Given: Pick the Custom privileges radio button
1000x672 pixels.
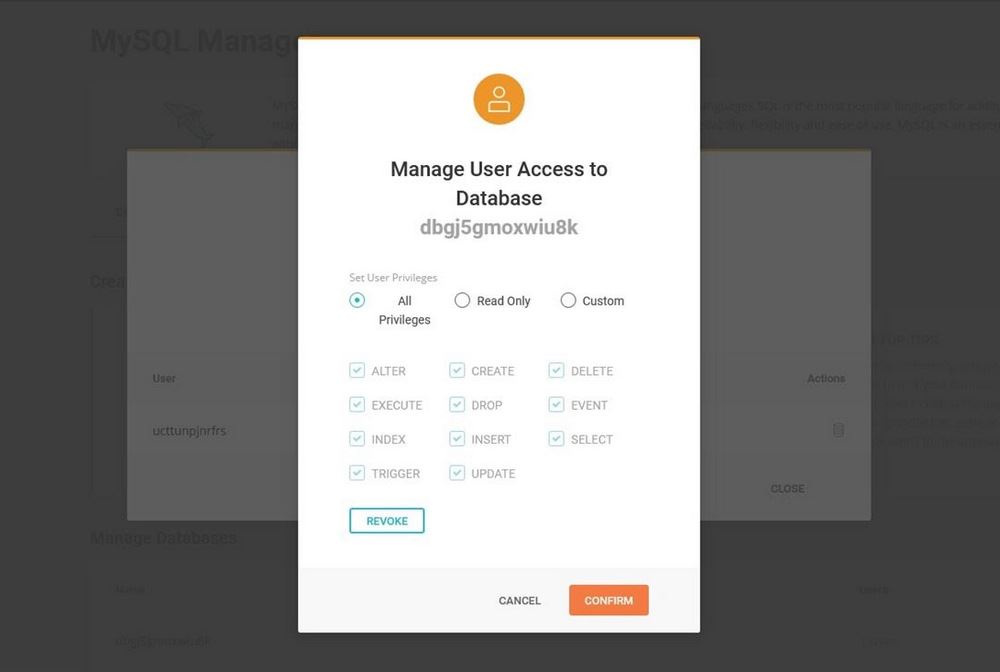Looking at the screenshot, I should pos(568,300).
